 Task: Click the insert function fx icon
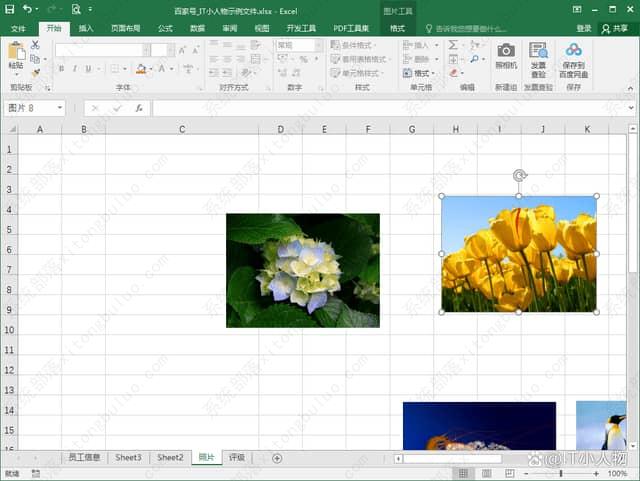tap(138, 108)
